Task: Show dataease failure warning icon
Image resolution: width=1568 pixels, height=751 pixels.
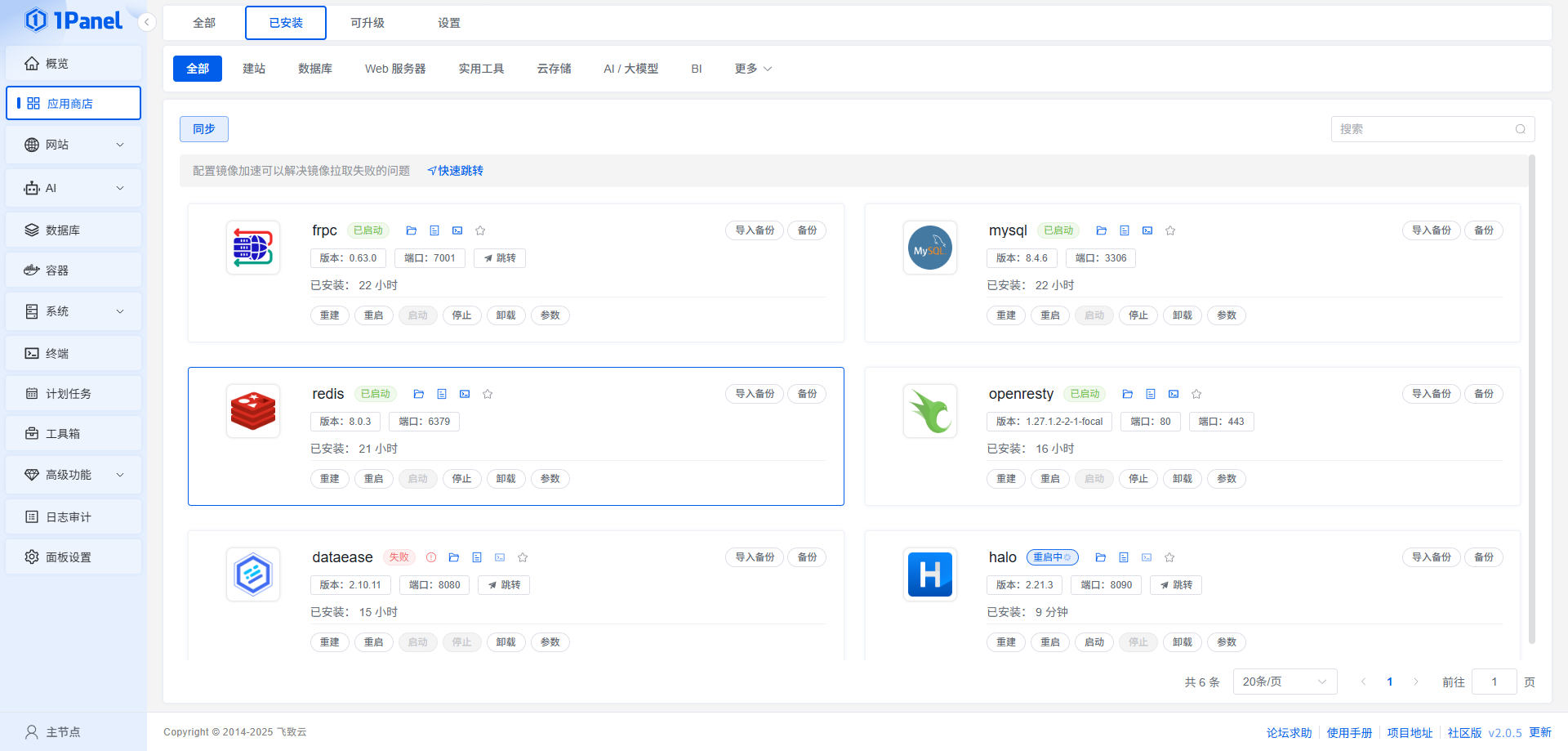Action: [x=431, y=557]
